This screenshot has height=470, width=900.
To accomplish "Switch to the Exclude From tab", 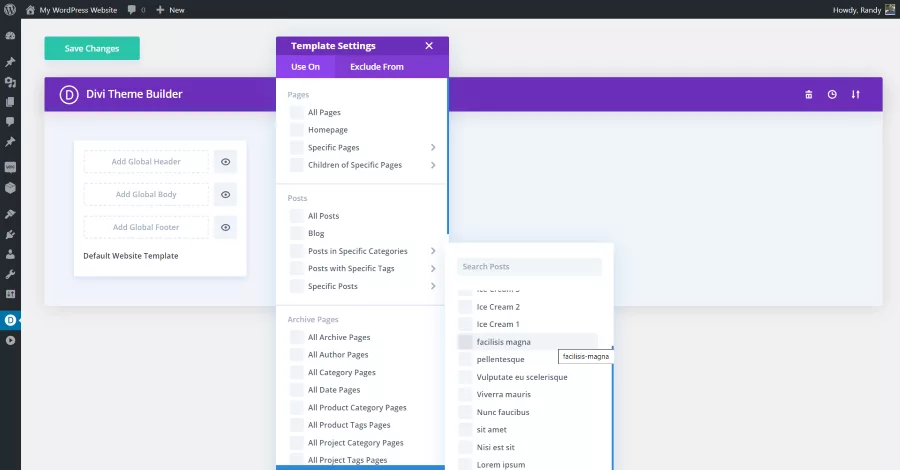I will point(377,67).
